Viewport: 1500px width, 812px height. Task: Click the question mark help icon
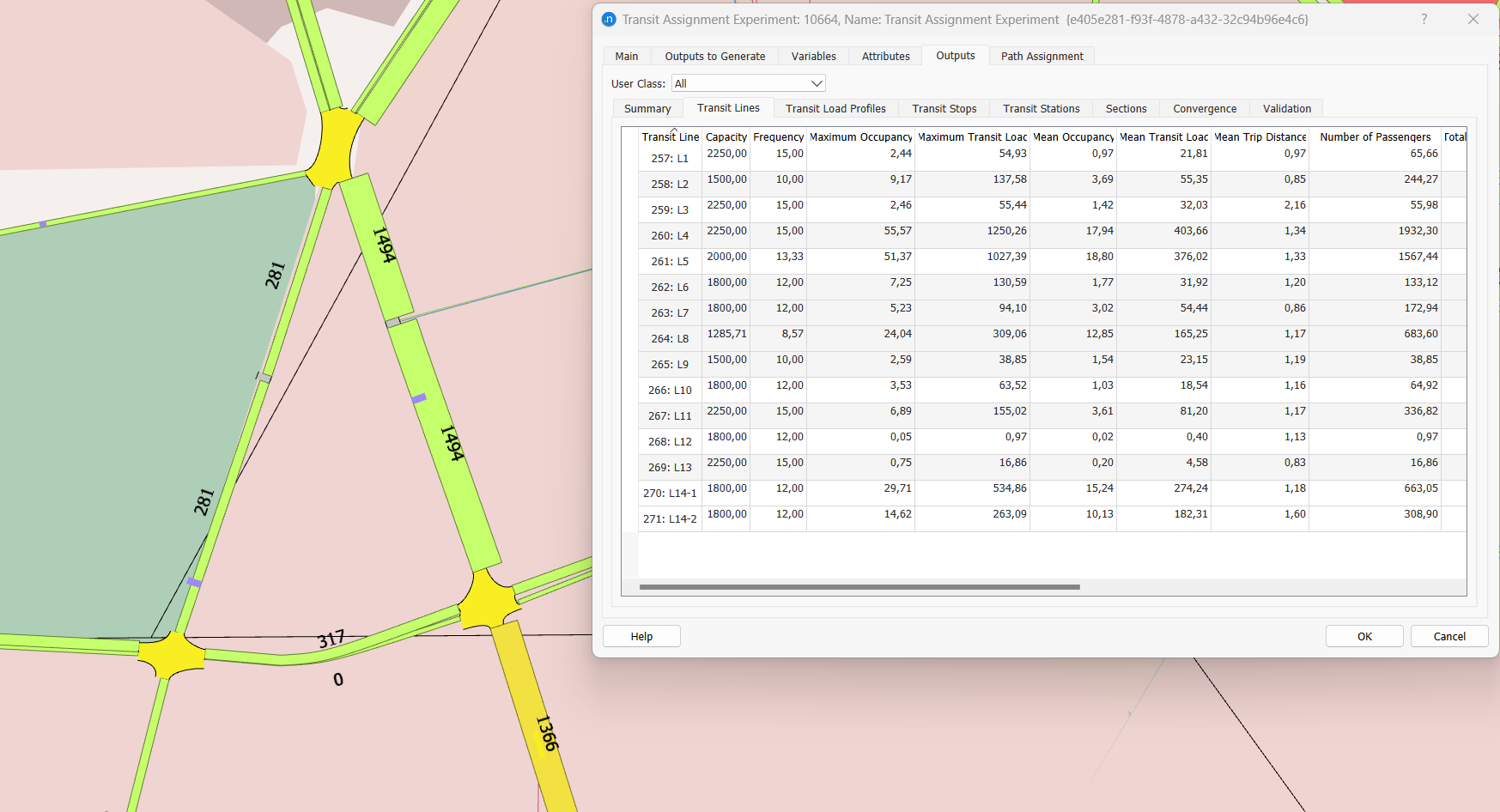(x=1424, y=19)
